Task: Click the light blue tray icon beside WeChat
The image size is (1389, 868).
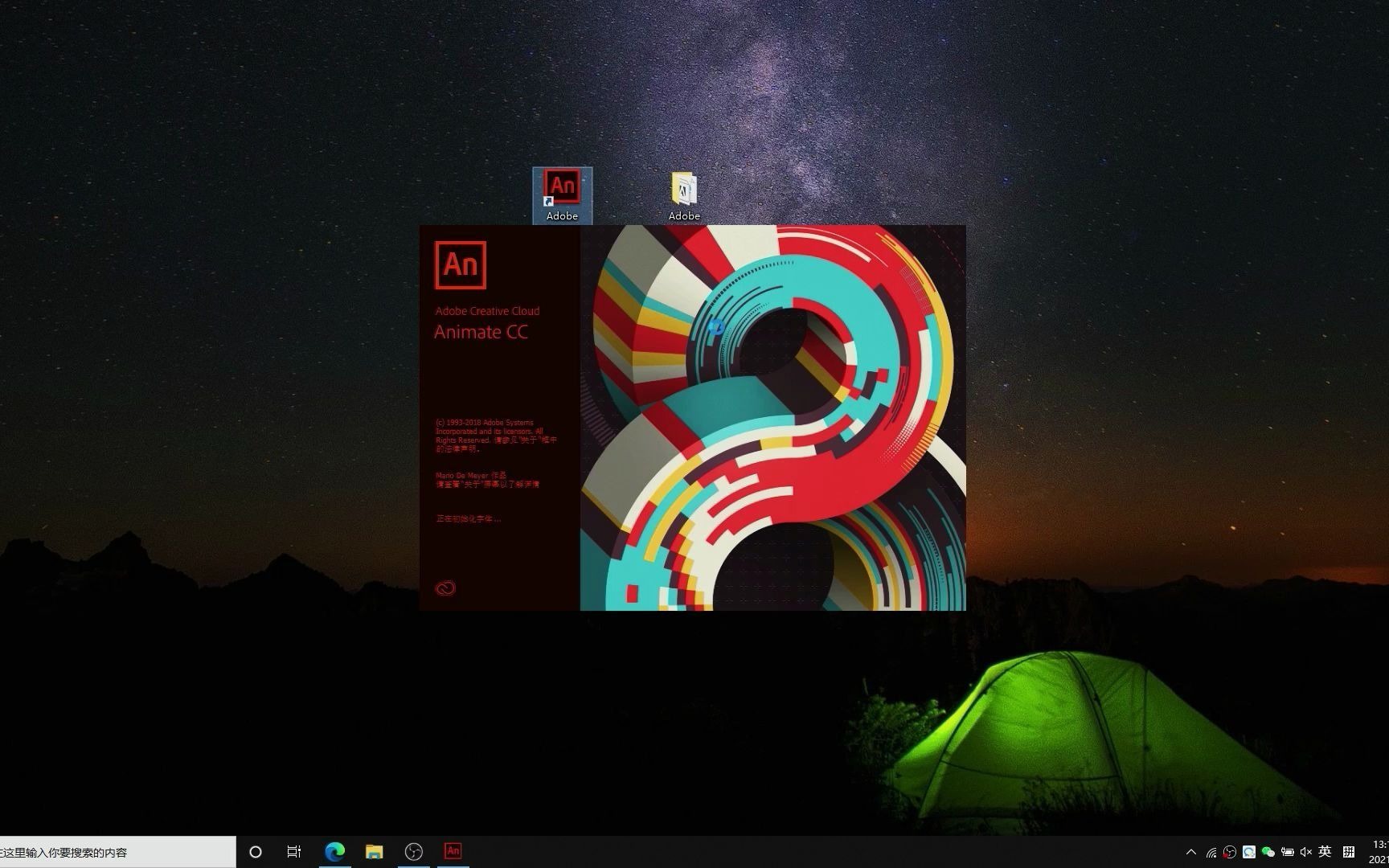Action: click(x=1249, y=852)
